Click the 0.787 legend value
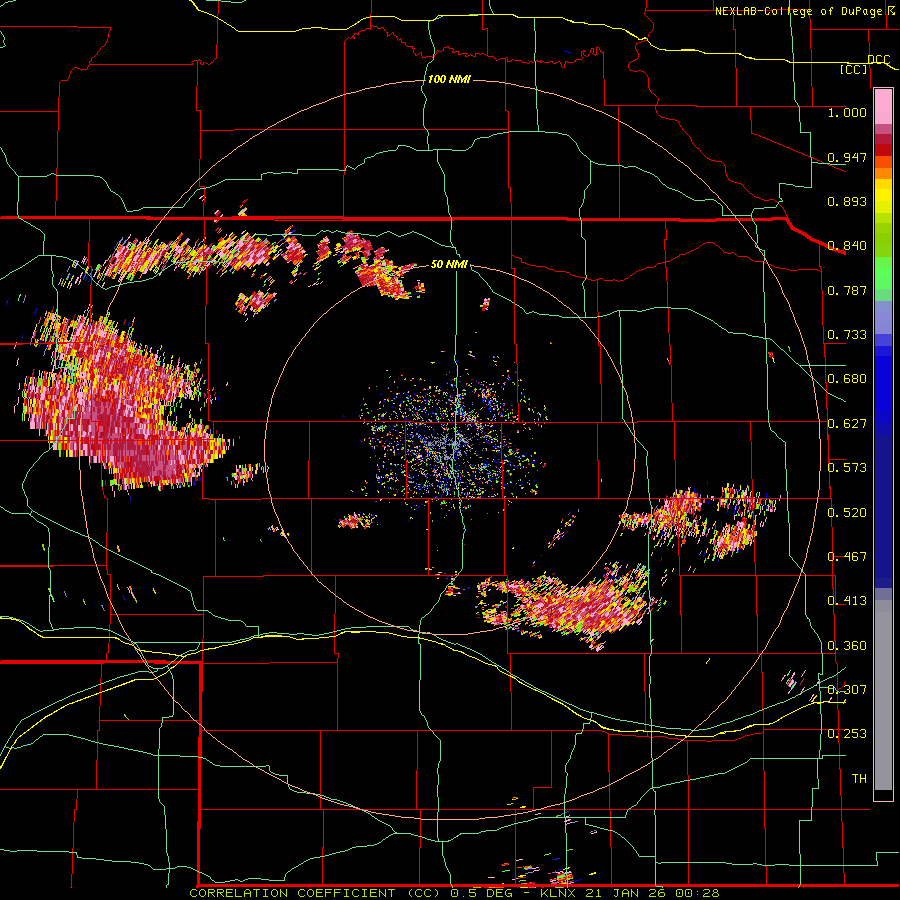 [x=847, y=290]
